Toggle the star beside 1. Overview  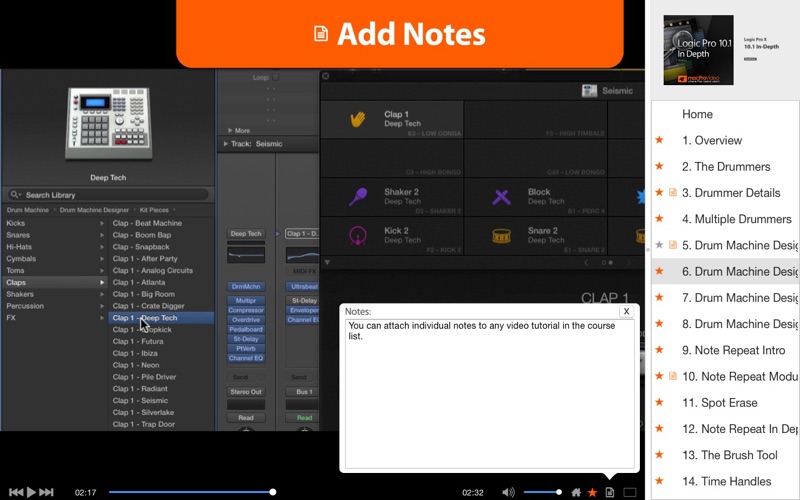coord(659,140)
